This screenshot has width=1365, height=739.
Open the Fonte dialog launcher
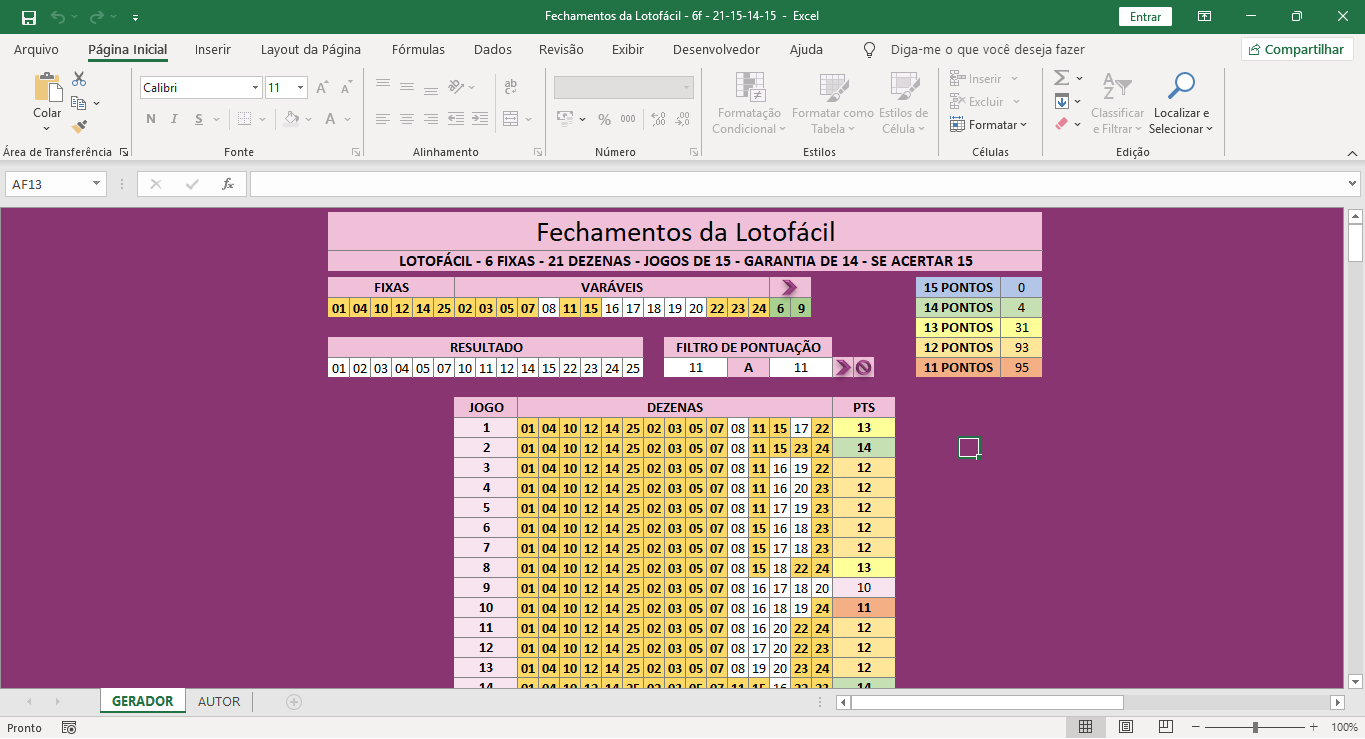tap(356, 153)
